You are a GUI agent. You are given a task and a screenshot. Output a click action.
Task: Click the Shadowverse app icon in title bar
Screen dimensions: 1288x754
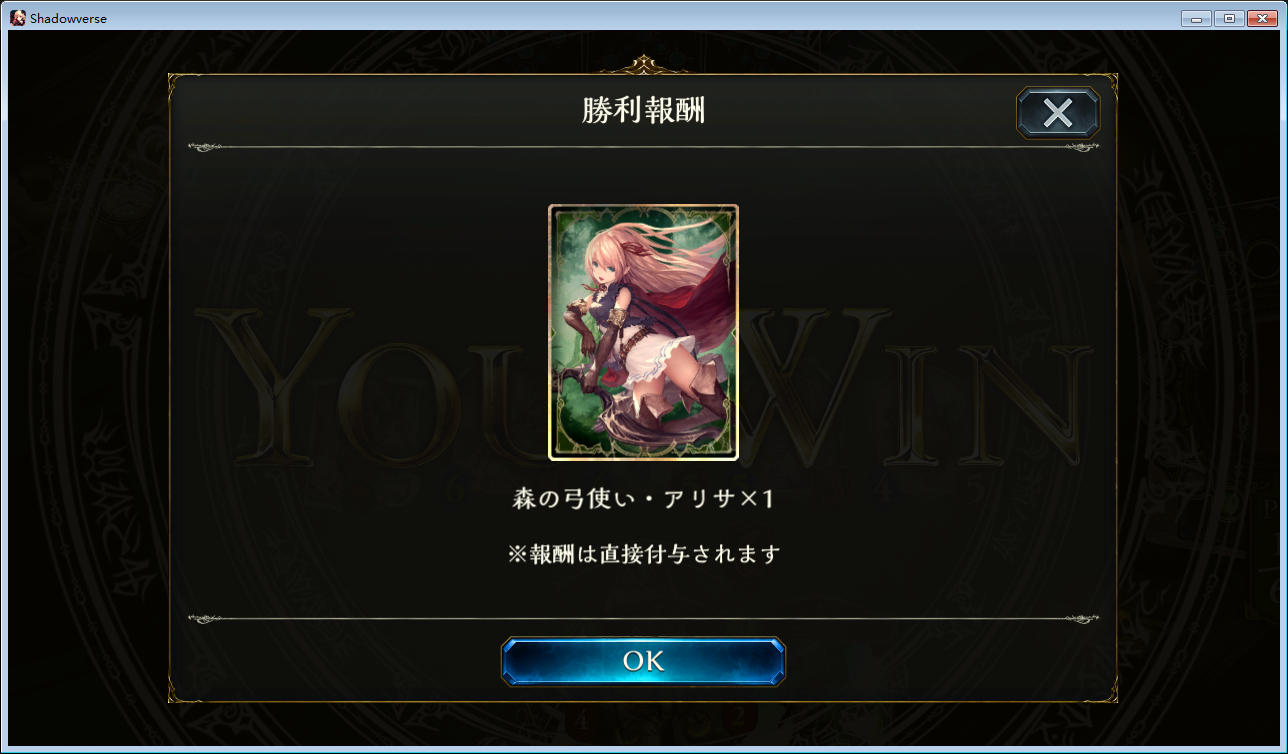(18, 18)
